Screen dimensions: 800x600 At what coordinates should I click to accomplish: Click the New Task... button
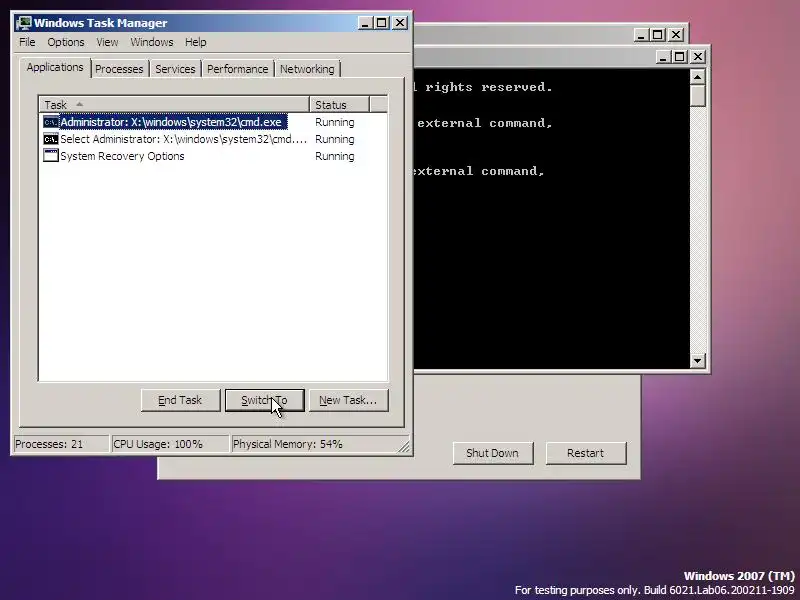coord(348,400)
